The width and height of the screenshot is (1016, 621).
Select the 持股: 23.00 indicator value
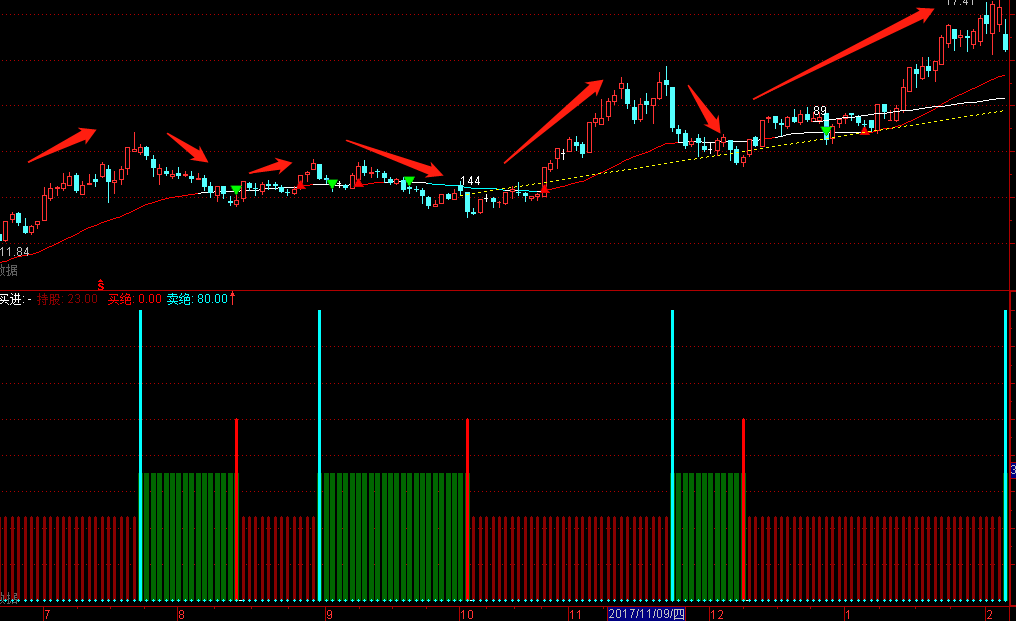pos(68,298)
